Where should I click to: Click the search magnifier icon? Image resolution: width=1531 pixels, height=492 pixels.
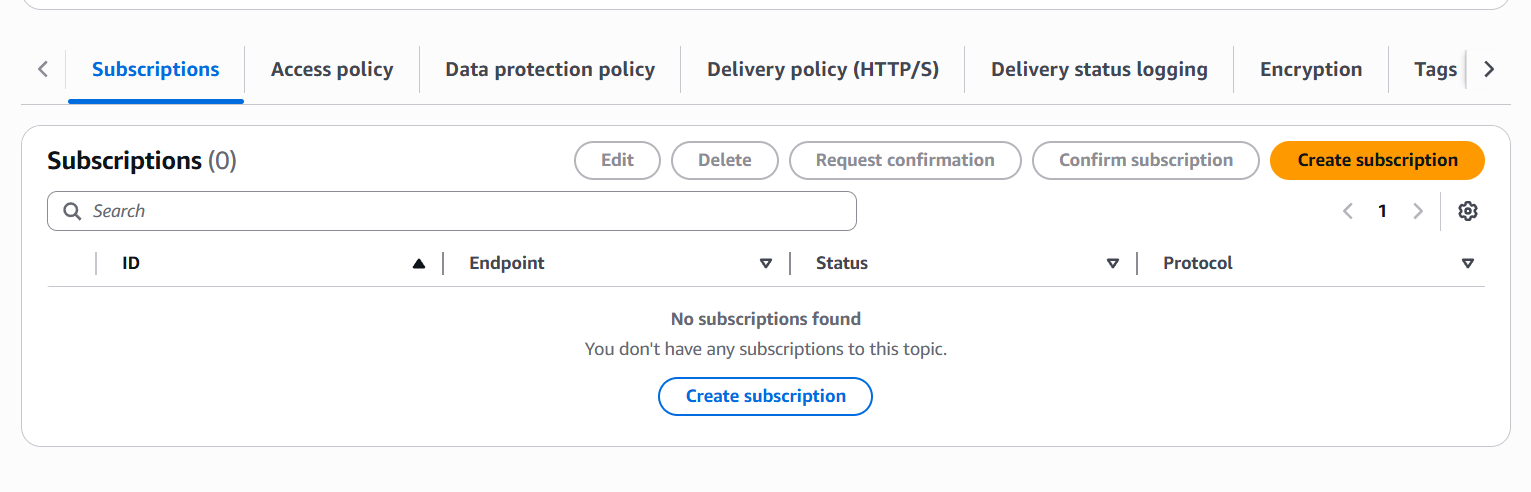[72, 211]
